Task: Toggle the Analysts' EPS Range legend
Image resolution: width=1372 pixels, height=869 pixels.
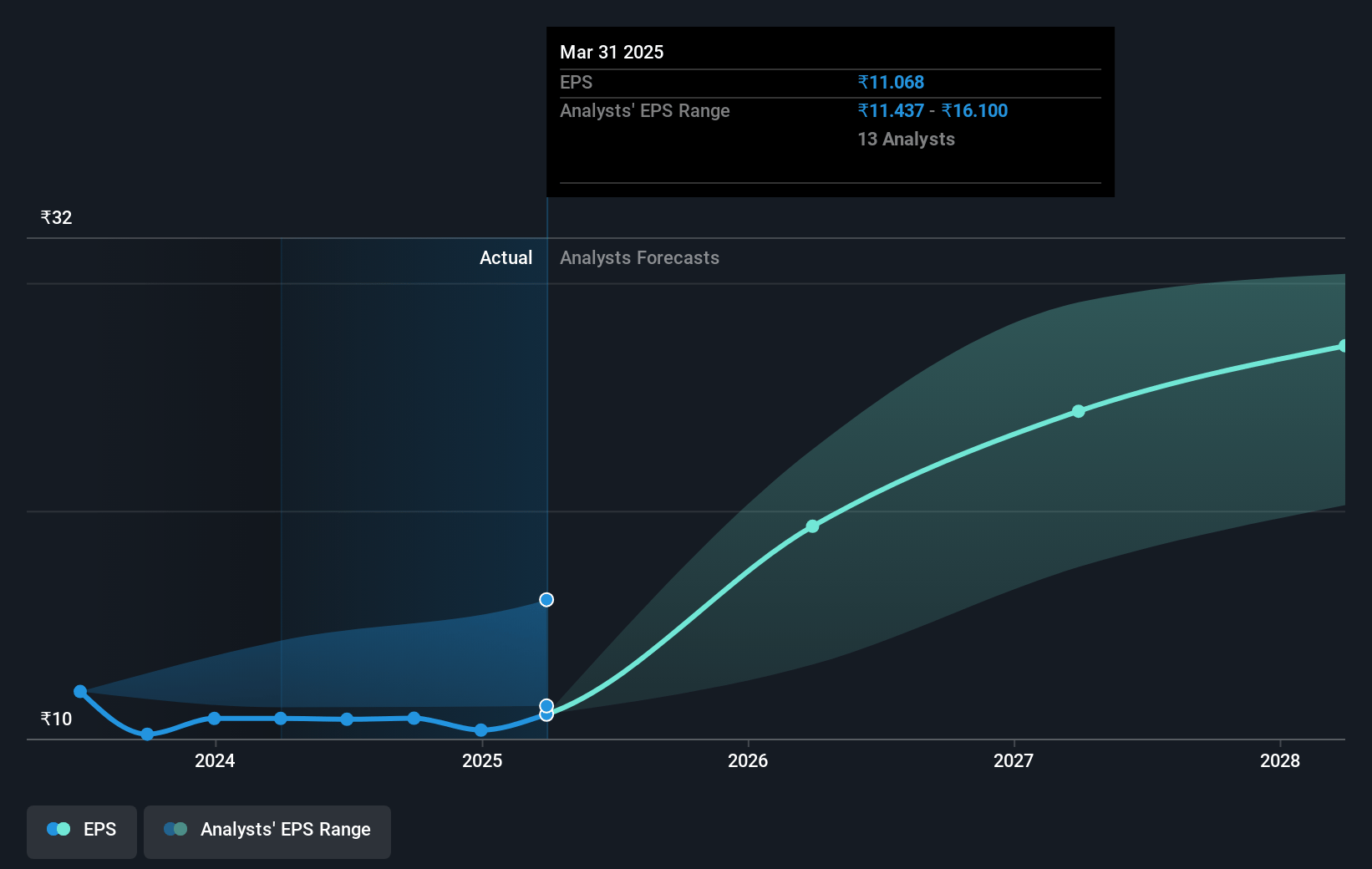Action: pos(267,831)
